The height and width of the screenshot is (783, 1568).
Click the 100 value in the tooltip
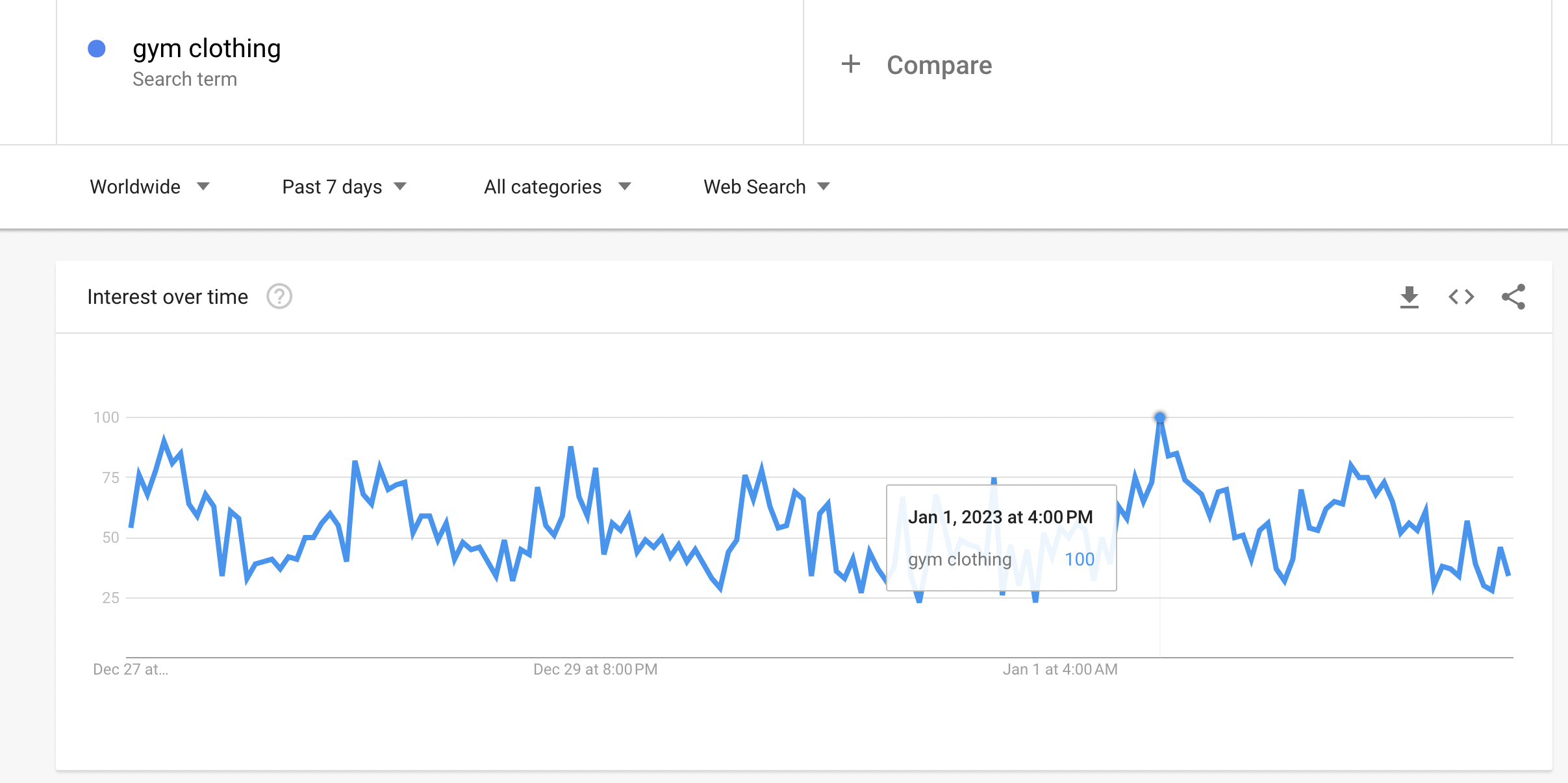click(1079, 560)
